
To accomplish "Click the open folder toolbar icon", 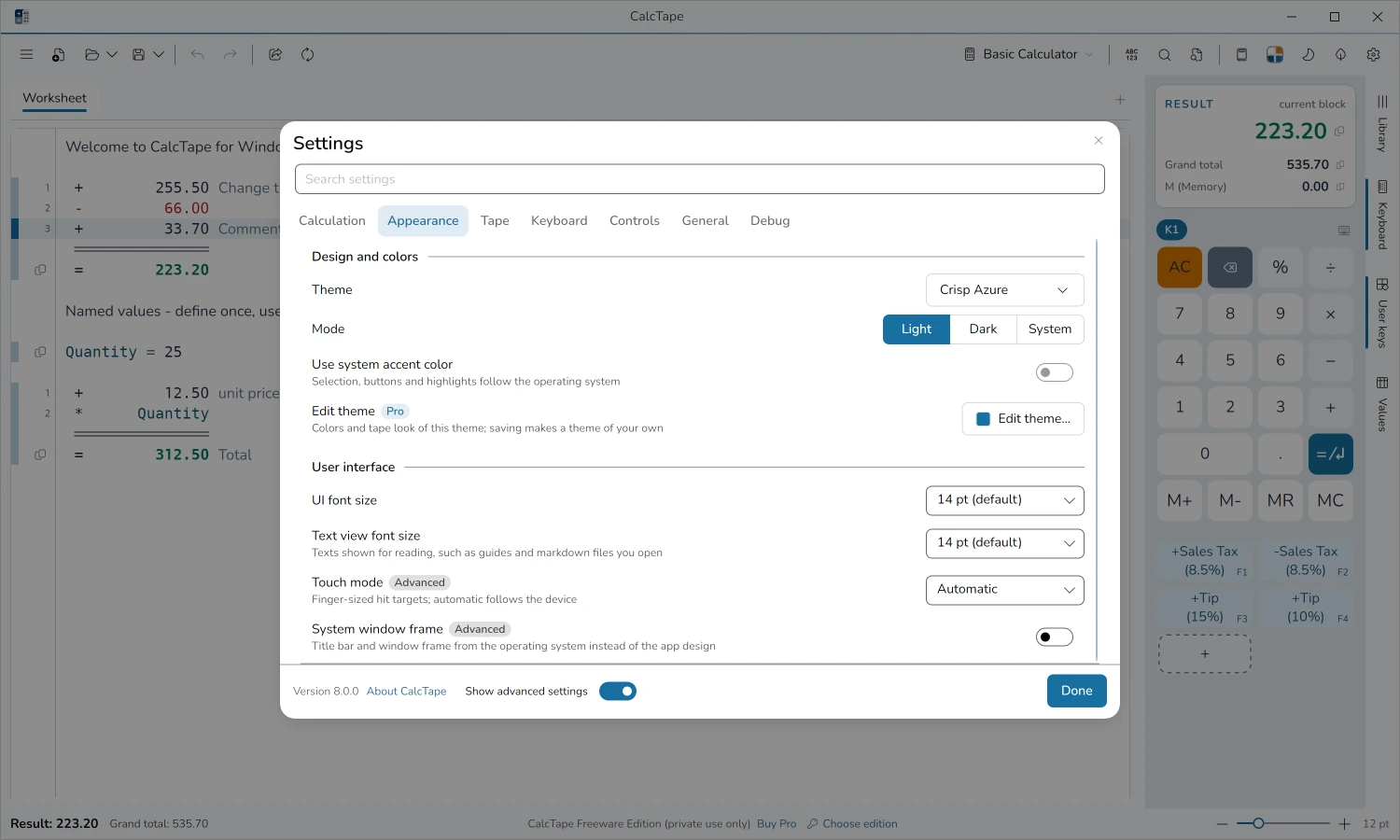I will [91, 54].
